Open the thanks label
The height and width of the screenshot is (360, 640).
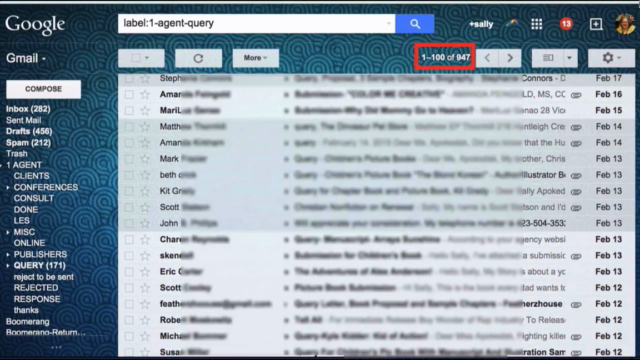[x=26, y=311]
